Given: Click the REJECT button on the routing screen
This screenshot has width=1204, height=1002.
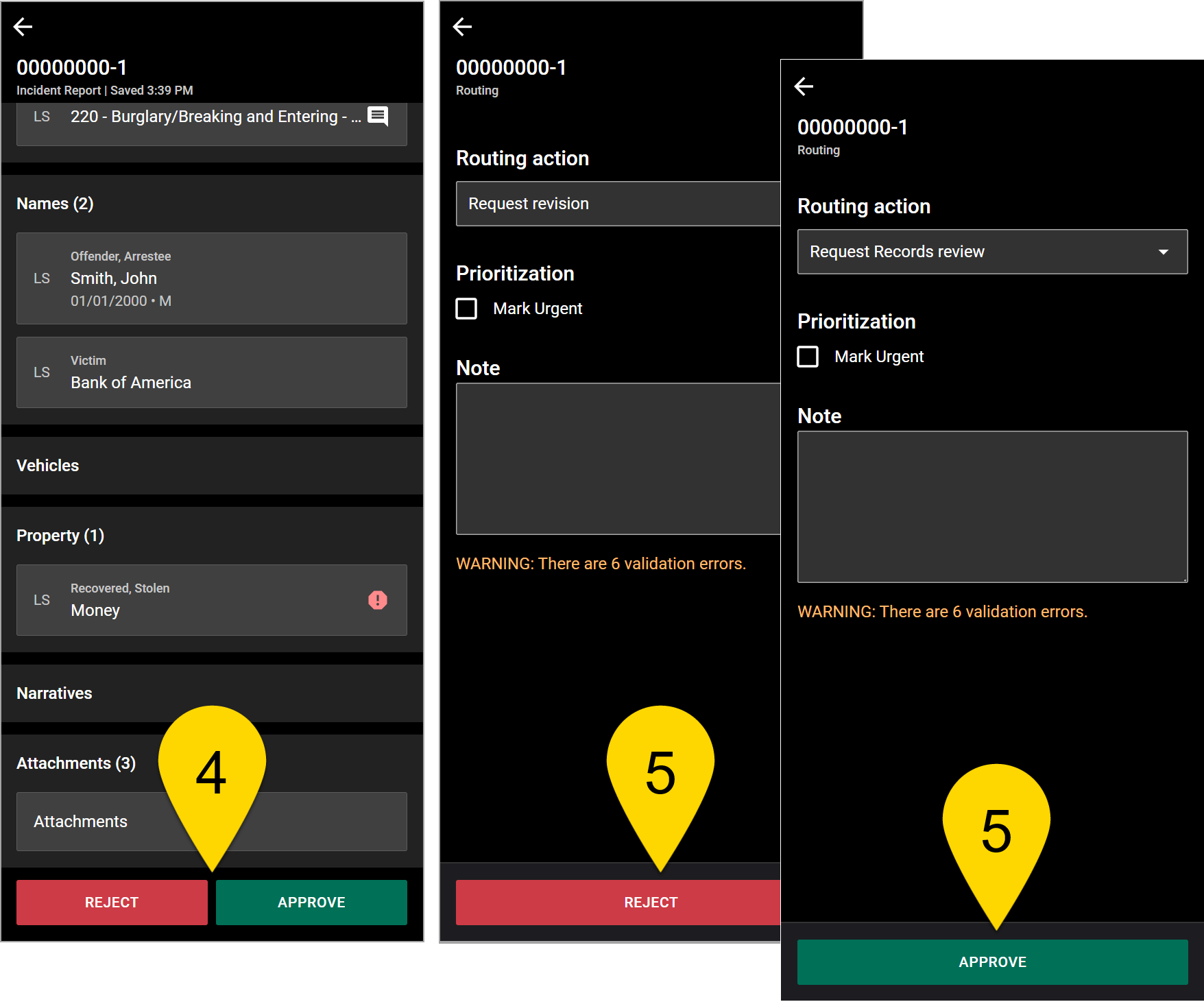Looking at the screenshot, I should pos(650,902).
